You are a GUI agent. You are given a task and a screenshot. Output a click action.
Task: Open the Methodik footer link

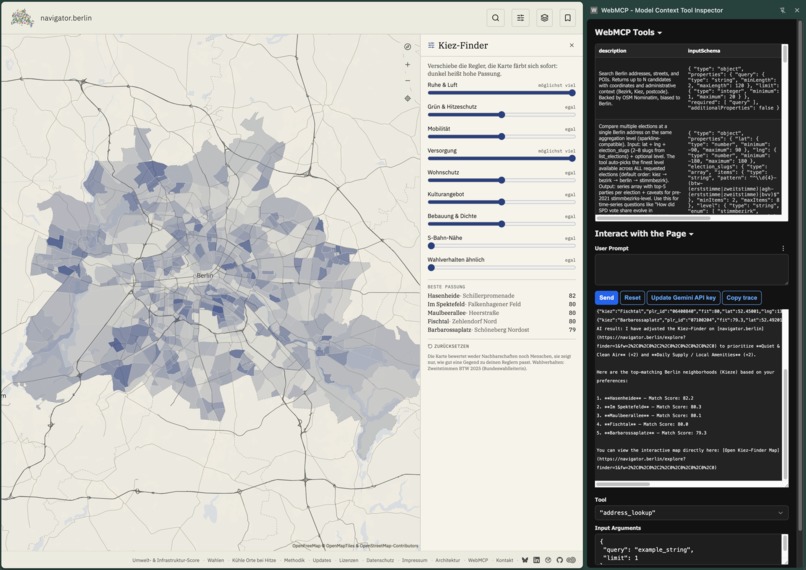(x=294, y=560)
